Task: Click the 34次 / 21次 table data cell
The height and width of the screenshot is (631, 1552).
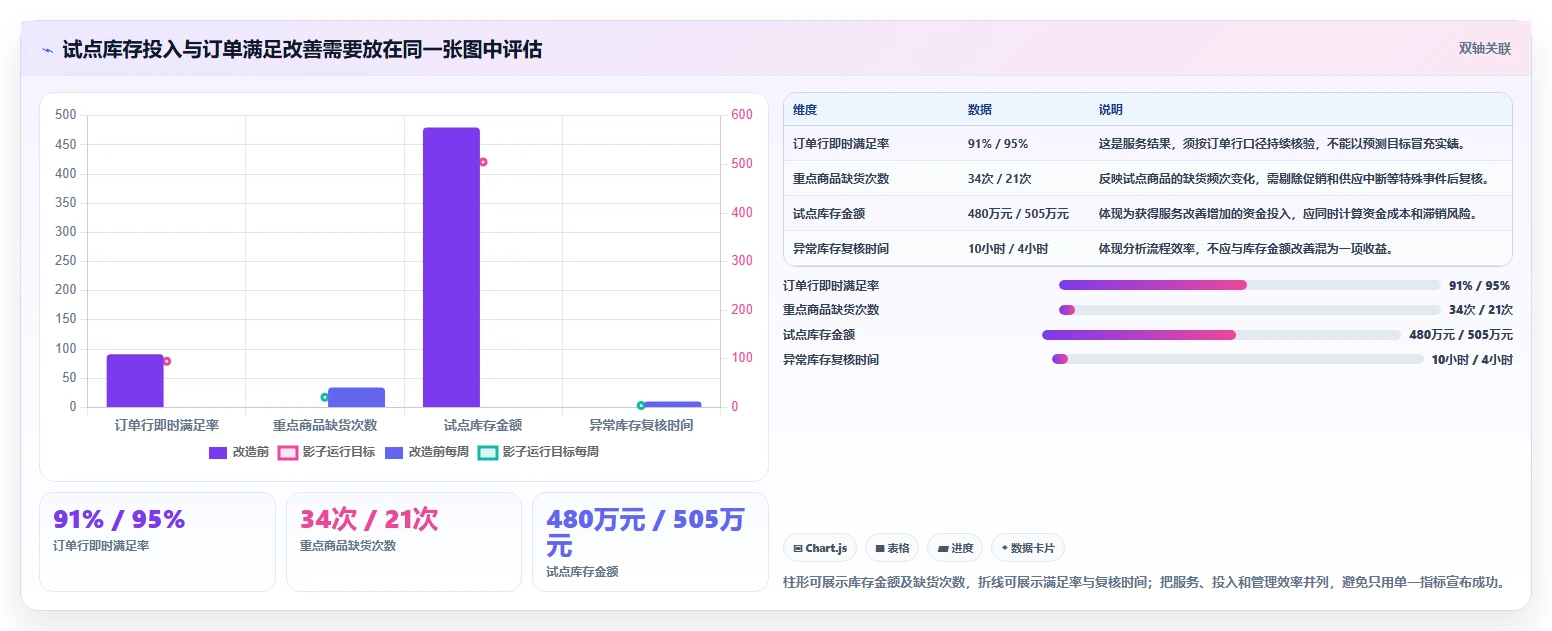Action: coord(1000,179)
